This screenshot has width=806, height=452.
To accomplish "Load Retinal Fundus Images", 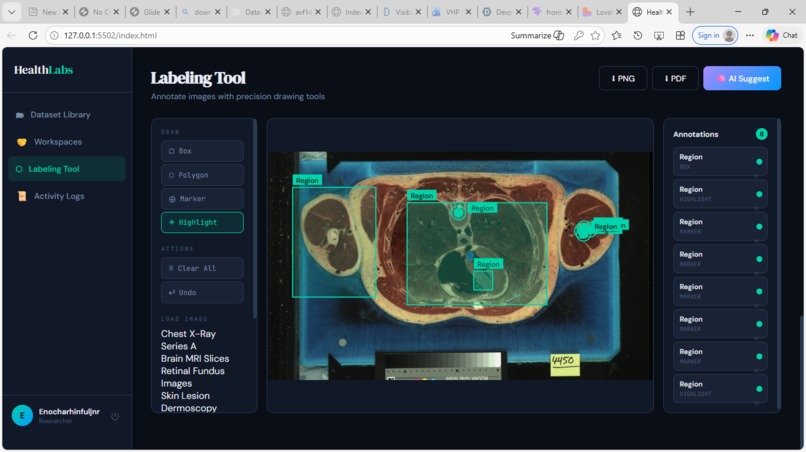I will click(x=192, y=377).
